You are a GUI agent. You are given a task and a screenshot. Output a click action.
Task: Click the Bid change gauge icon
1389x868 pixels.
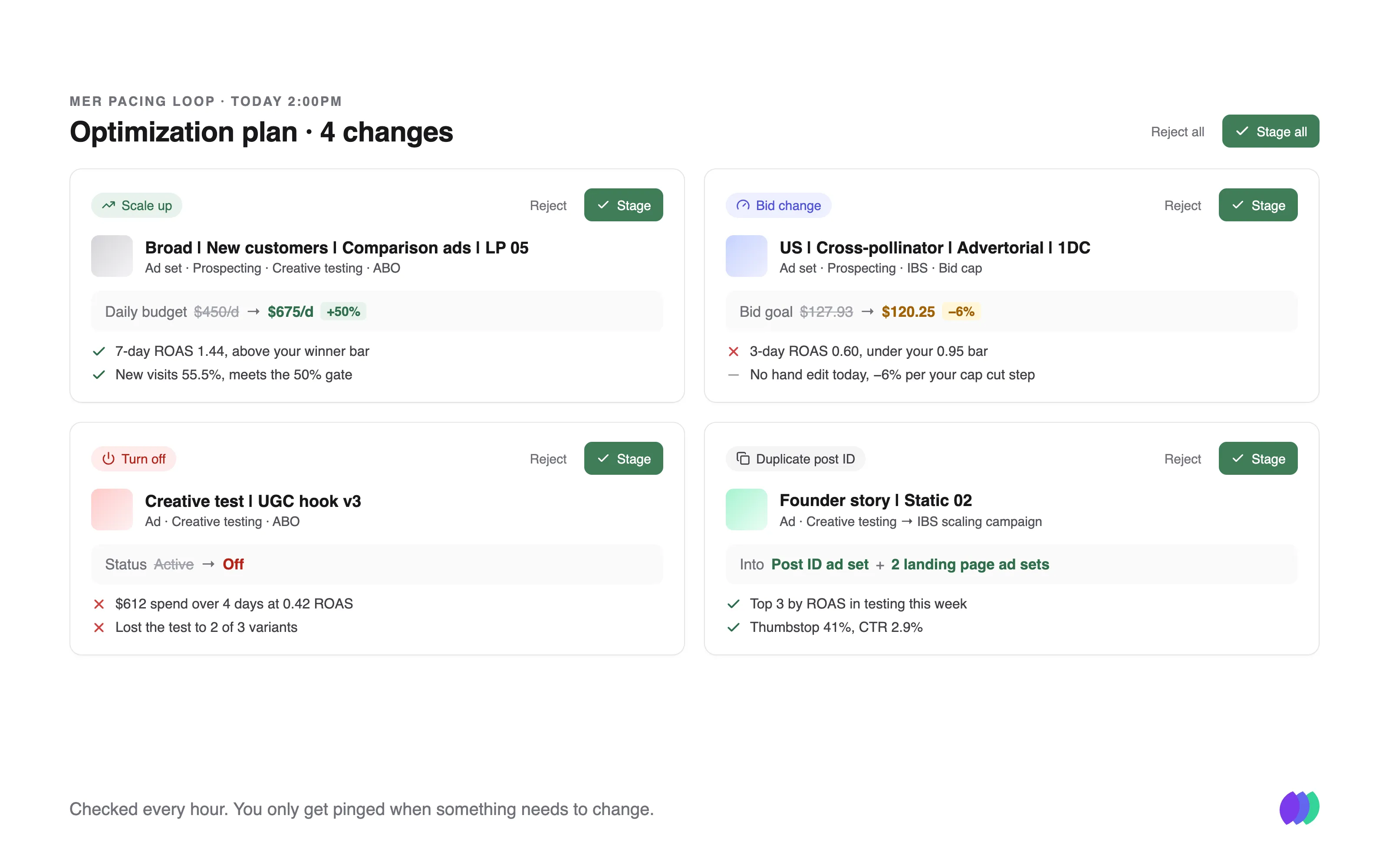coord(743,205)
